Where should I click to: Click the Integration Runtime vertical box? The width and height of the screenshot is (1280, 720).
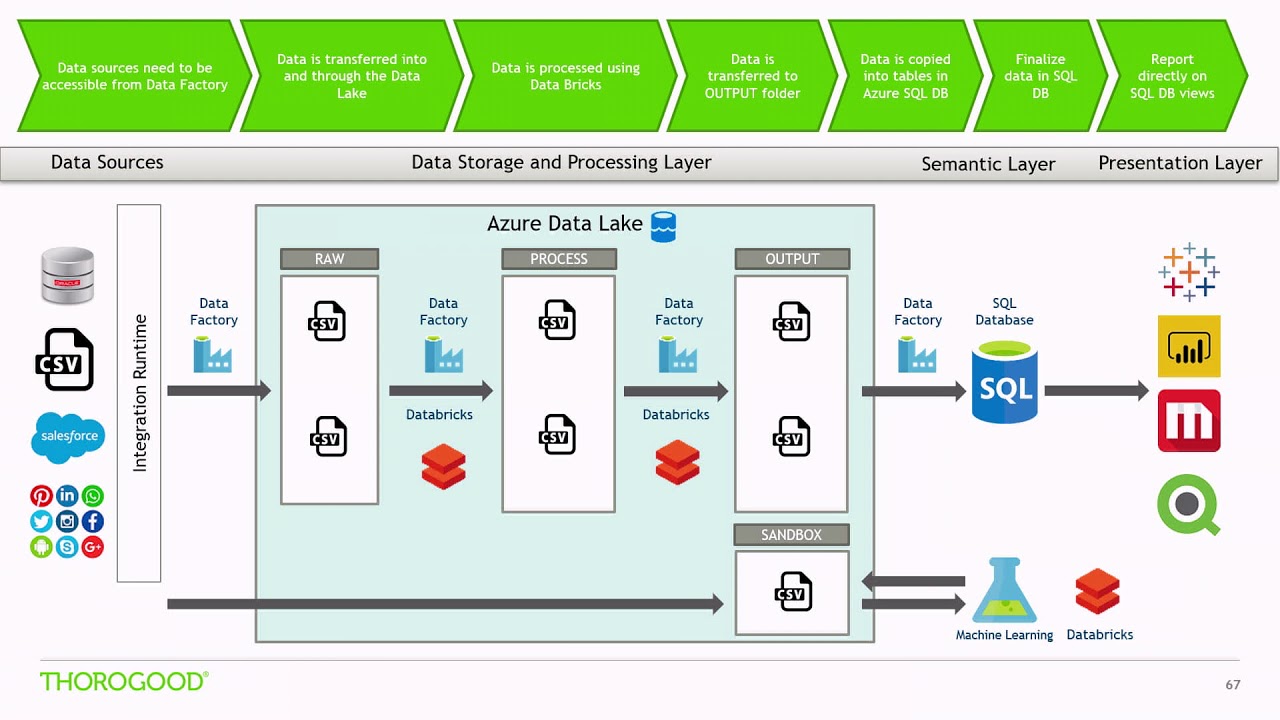coord(139,393)
